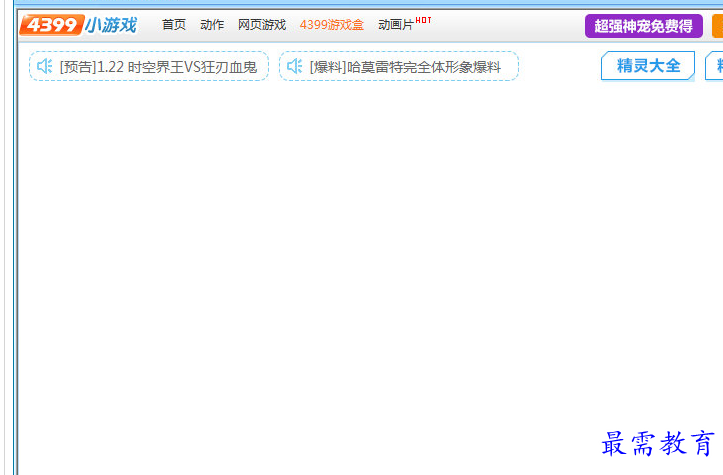Open the 时空界王VS狂刃血鬼 preview announcement
Viewport: 723px width, 475px height.
coord(158,67)
